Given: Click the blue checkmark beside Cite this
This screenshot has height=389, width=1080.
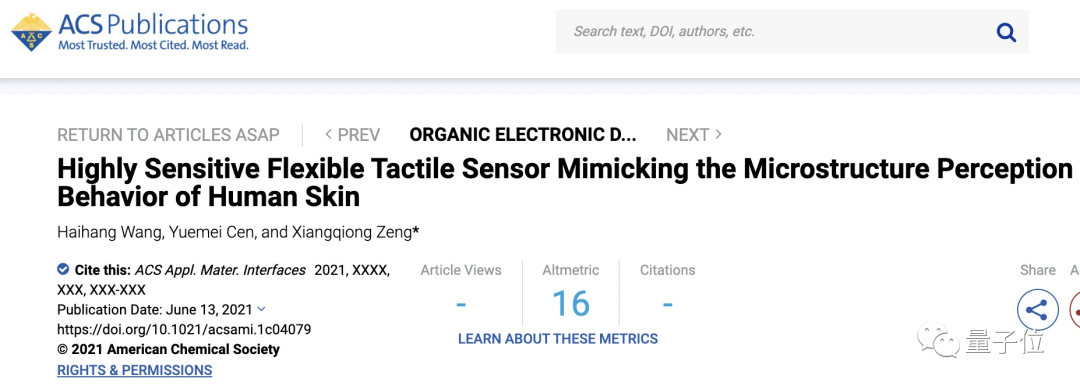Looking at the screenshot, I should click(x=63, y=269).
